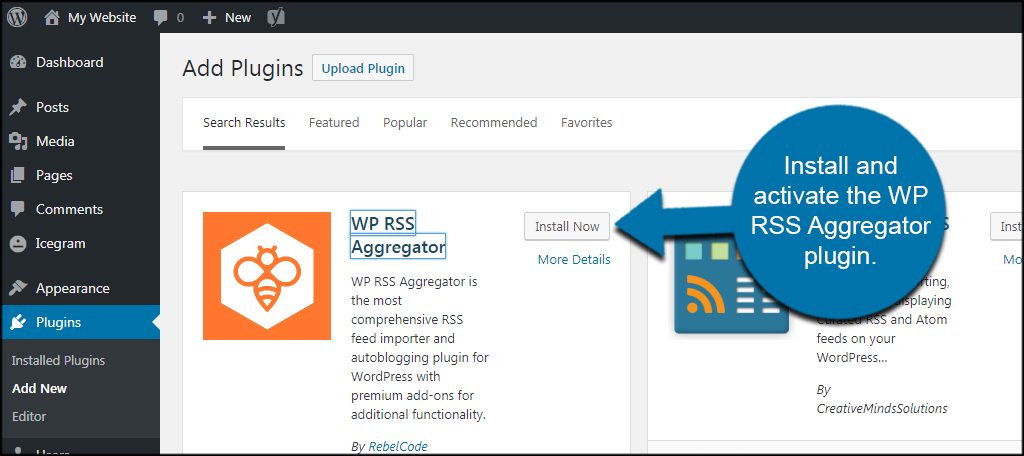Switch to the Favorites tab
This screenshot has height=456, width=1024.
(586, 123)
